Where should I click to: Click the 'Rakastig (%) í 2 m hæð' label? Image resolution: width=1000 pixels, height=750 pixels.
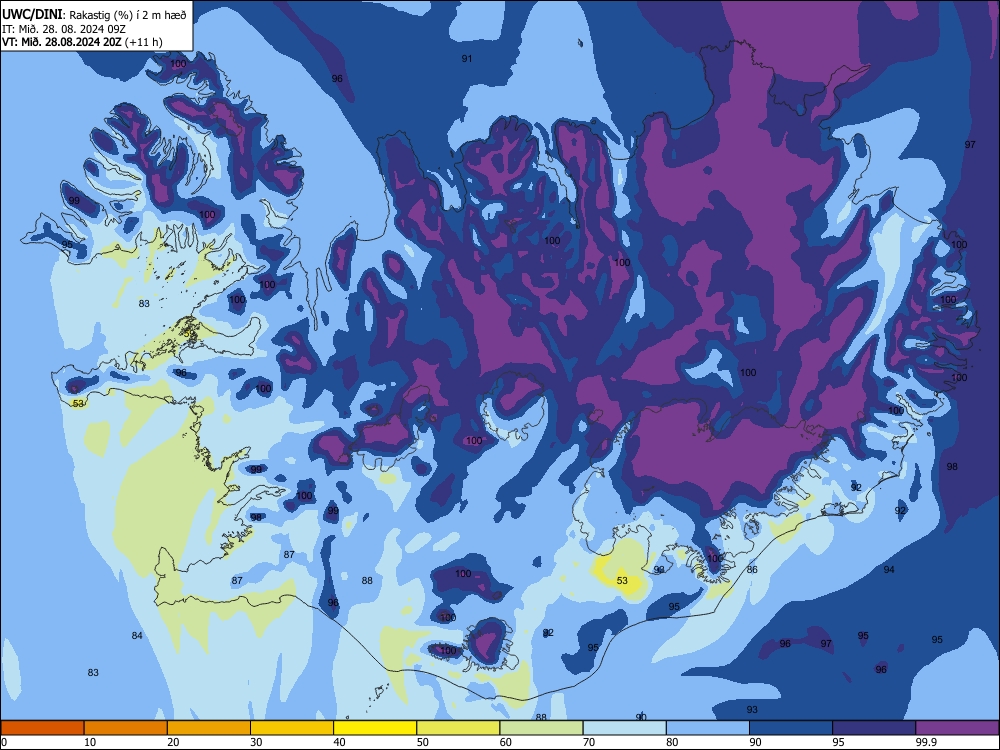point(128,15)
